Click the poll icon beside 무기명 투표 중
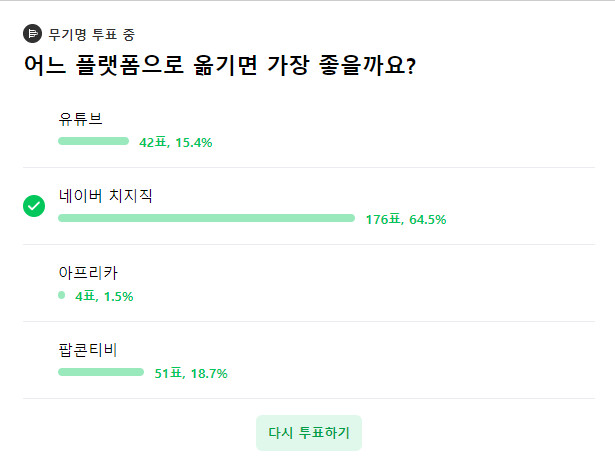The width and height of the screenshot is (615, 471). [x=33, y=33]
